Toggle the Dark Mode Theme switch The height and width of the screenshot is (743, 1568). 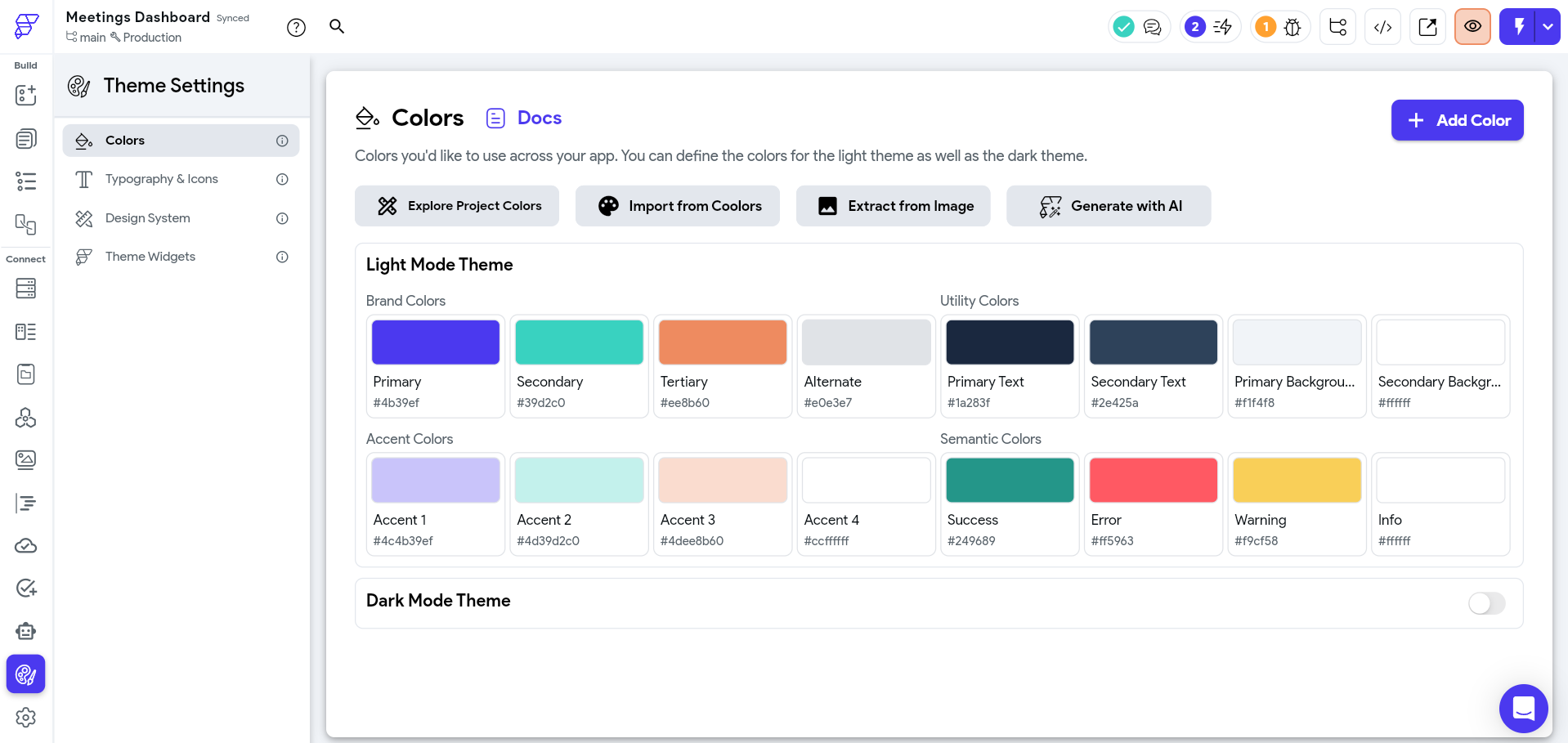click(1486, 603)
